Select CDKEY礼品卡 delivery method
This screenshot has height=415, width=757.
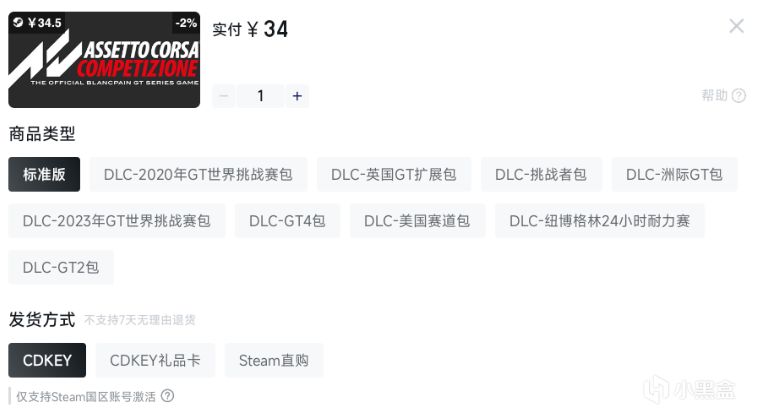(155, 360)
